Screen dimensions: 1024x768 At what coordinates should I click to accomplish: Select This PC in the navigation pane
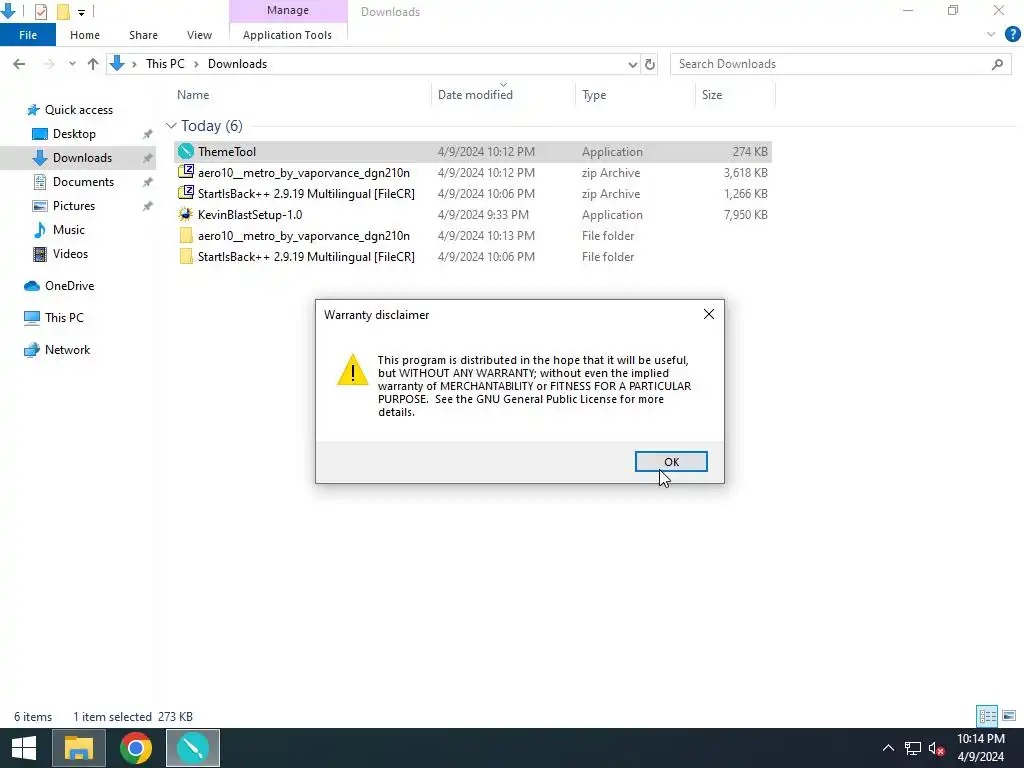[64, 318]
